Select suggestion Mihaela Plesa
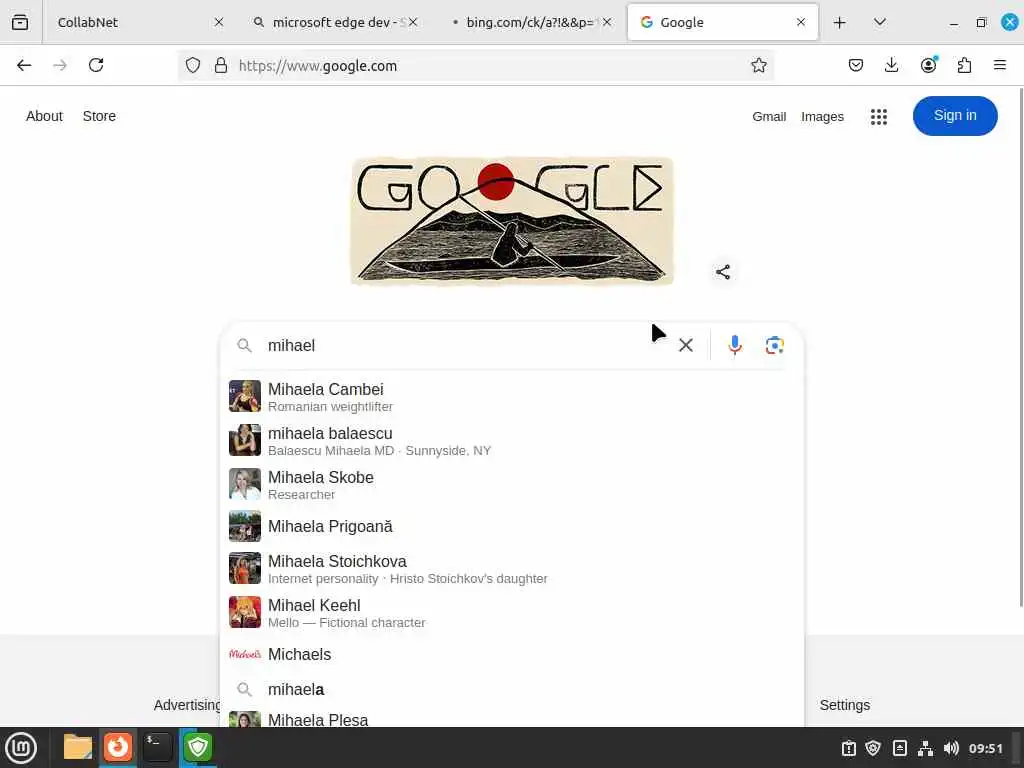 [x=512, y=719]
